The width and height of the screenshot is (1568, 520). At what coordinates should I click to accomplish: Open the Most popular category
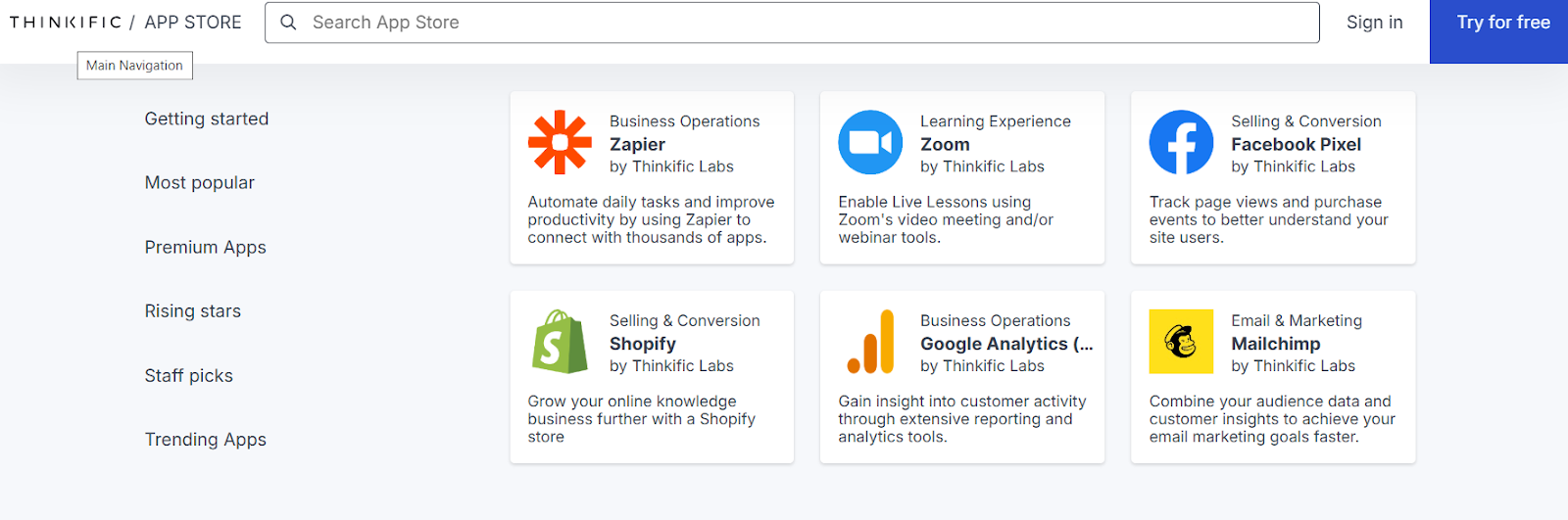click(200, 183)
